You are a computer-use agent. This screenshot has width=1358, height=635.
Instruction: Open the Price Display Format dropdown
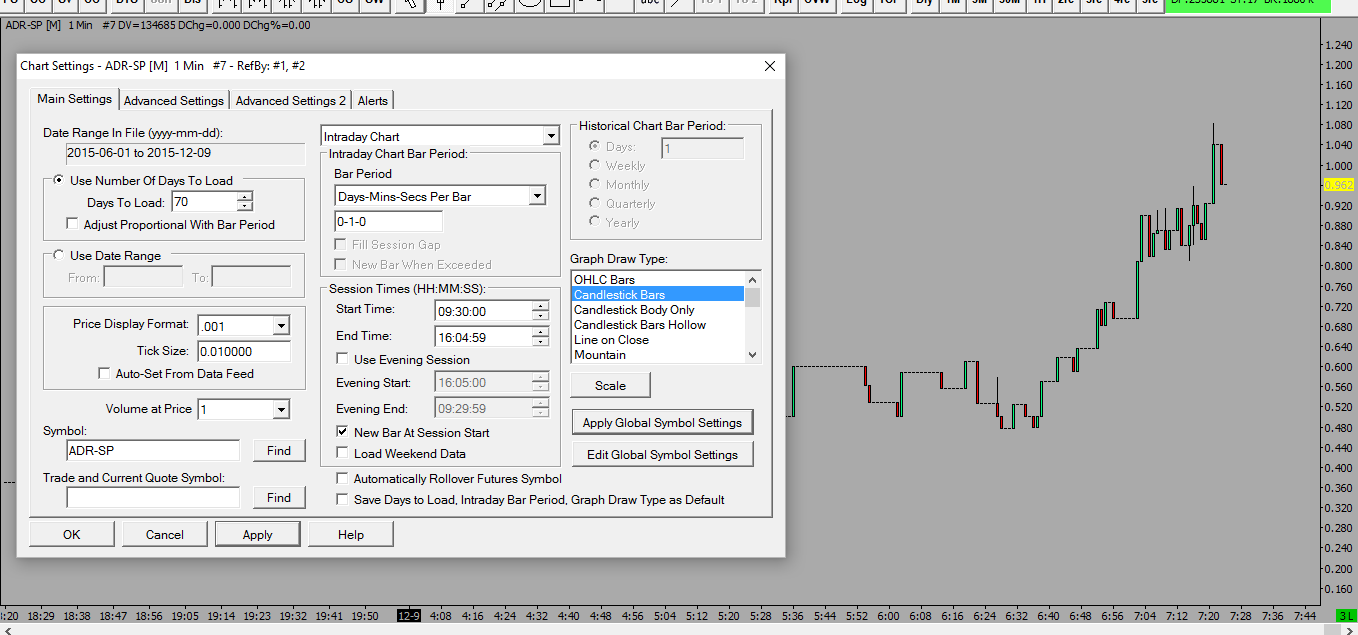281,325
